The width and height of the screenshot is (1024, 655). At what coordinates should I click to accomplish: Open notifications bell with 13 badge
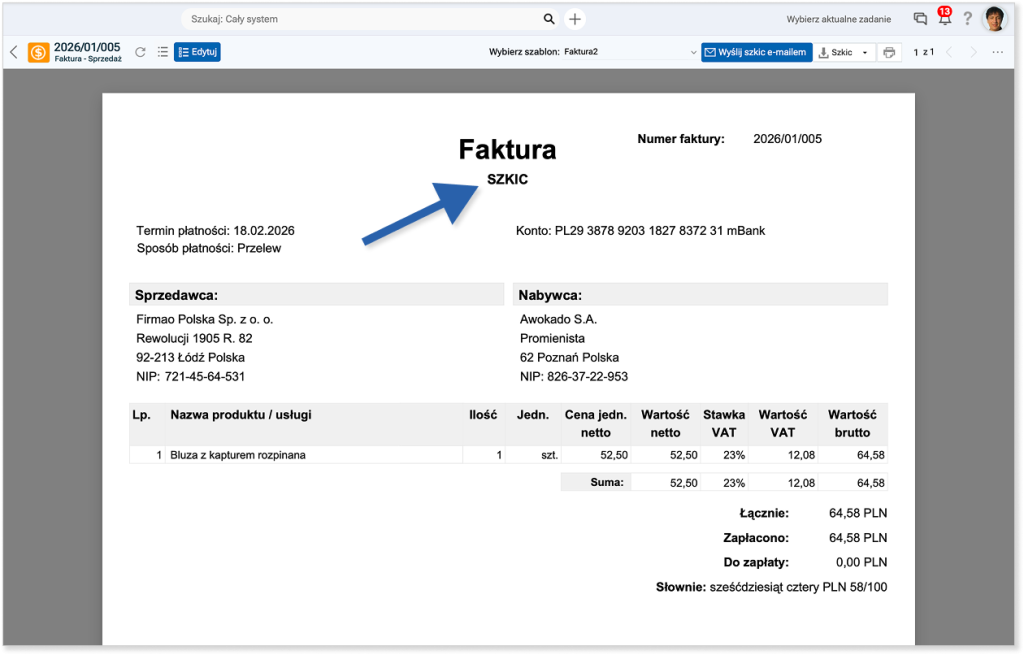click(944, 19)
